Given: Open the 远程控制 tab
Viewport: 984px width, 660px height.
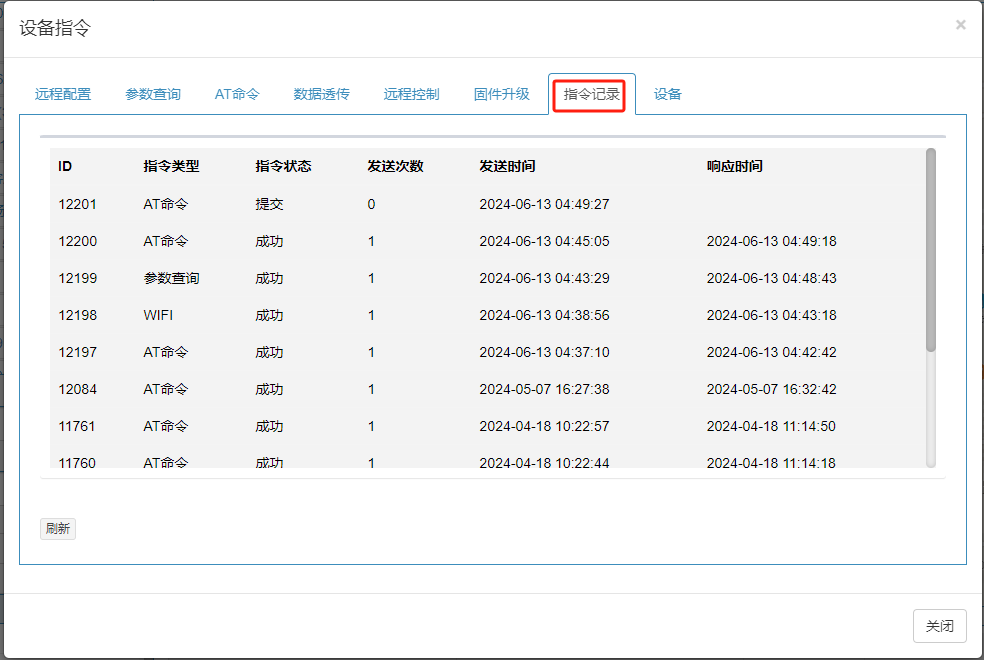Looking at the screenshot, I should [411, 94].
